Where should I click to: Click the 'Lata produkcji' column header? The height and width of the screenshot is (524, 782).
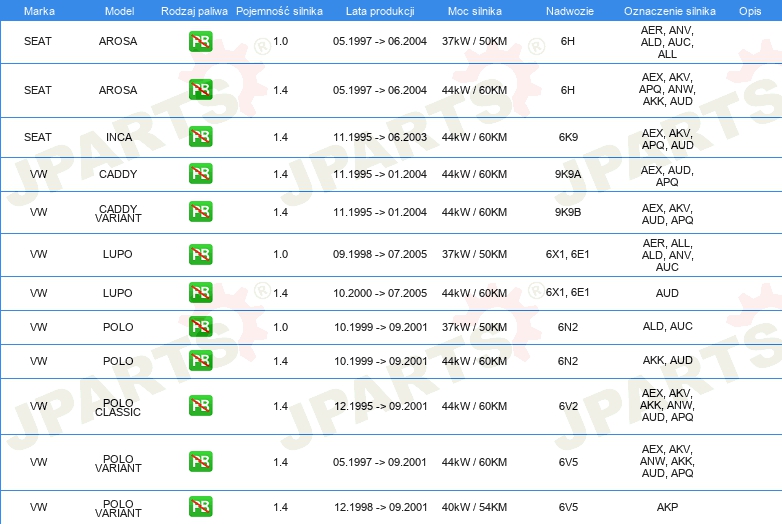380,10
